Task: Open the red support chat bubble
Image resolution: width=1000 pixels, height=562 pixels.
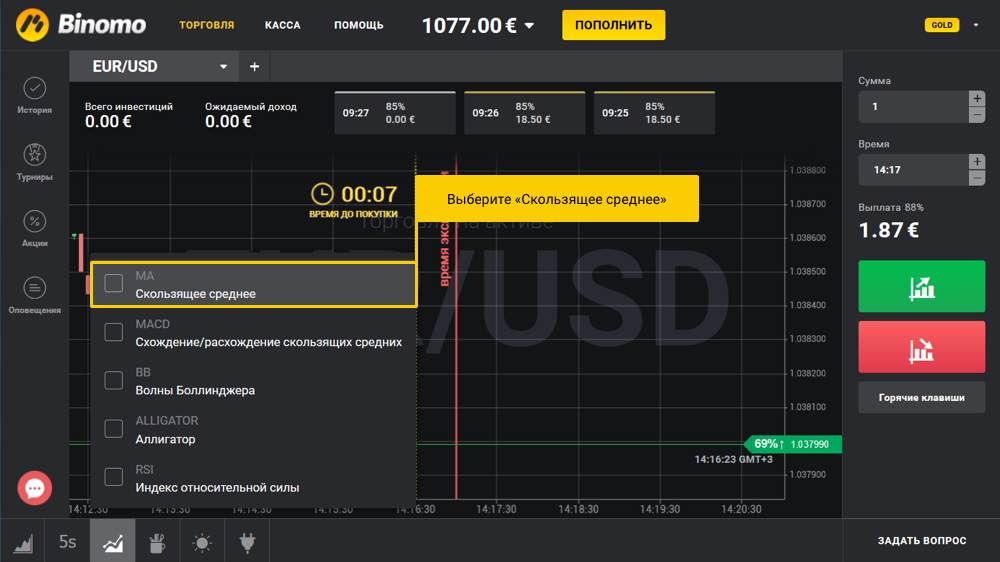Action: [x=34, y=488]
